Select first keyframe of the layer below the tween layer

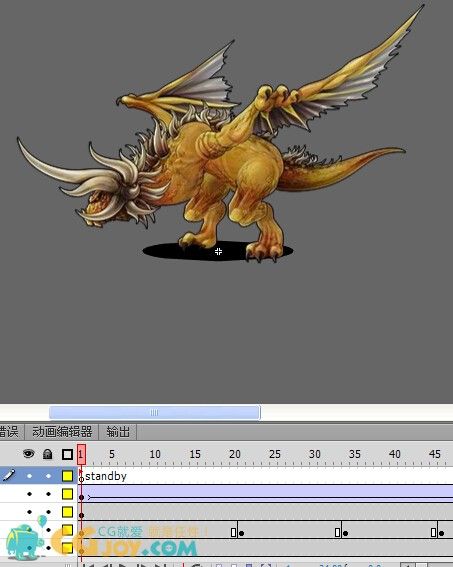point(81,515)
